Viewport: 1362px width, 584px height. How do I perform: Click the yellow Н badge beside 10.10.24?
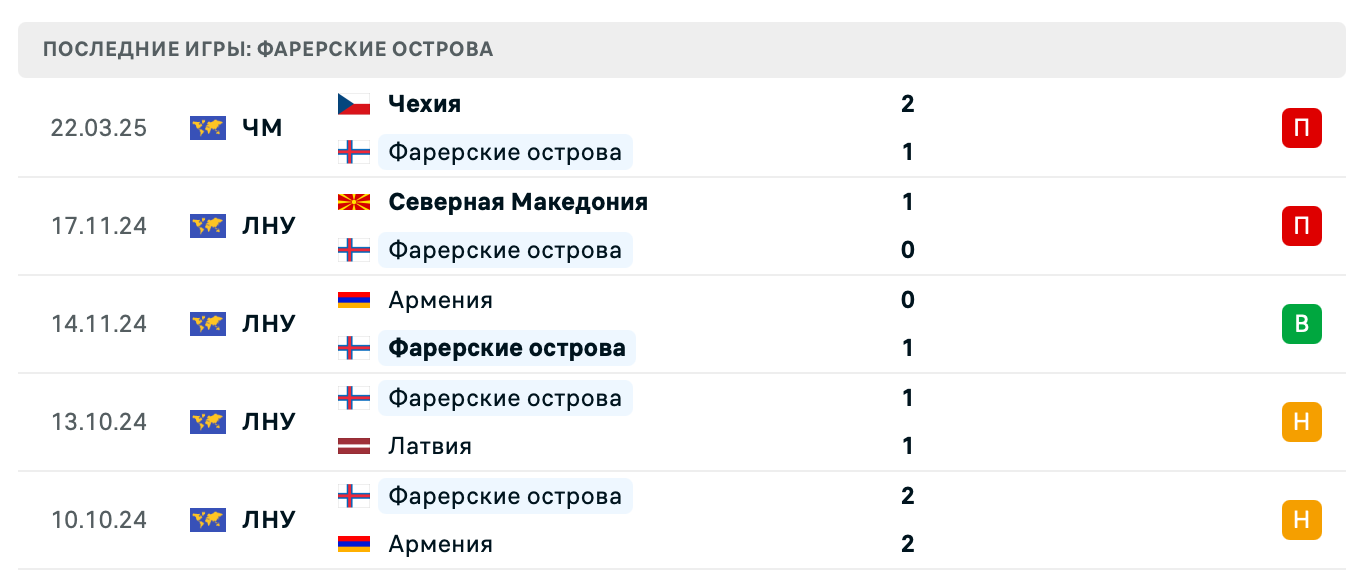tap(1301, 520)
